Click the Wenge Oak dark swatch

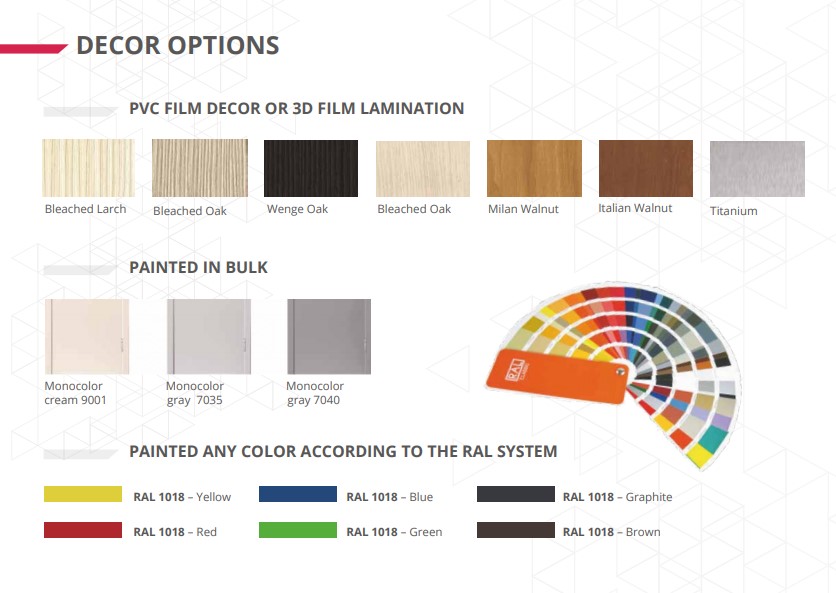pos(311,169)
